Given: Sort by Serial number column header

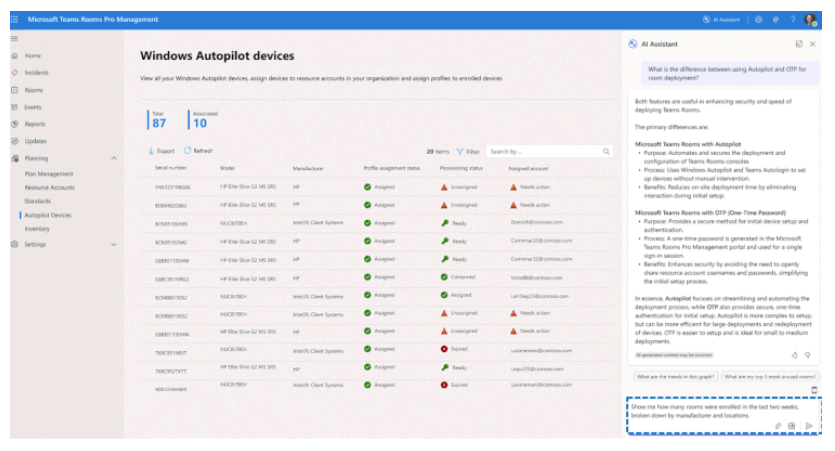Looking at the screenshot, I should (170, 168).
